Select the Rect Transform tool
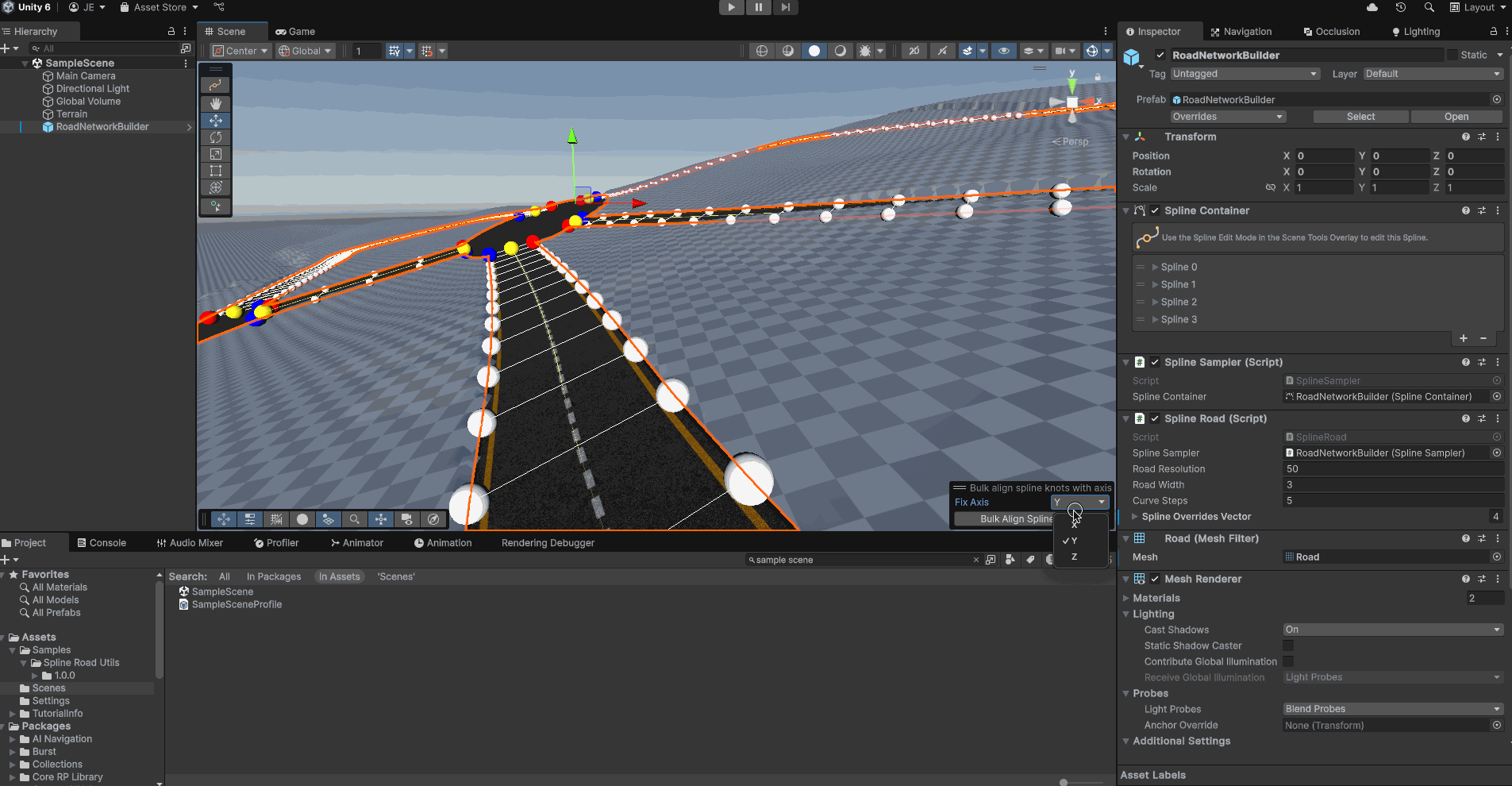The height and width of the screenshot is (786, 1512). (x=215, y=171)
